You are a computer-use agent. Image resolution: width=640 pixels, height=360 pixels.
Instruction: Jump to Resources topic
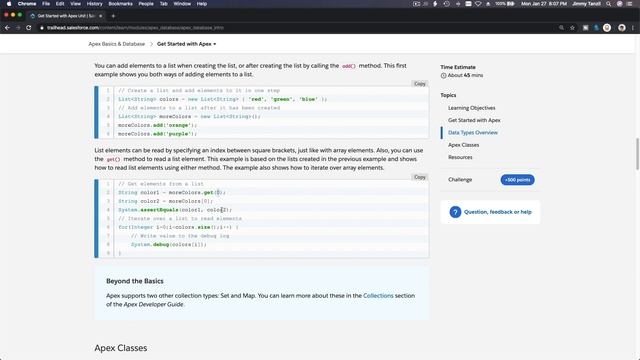460,157
